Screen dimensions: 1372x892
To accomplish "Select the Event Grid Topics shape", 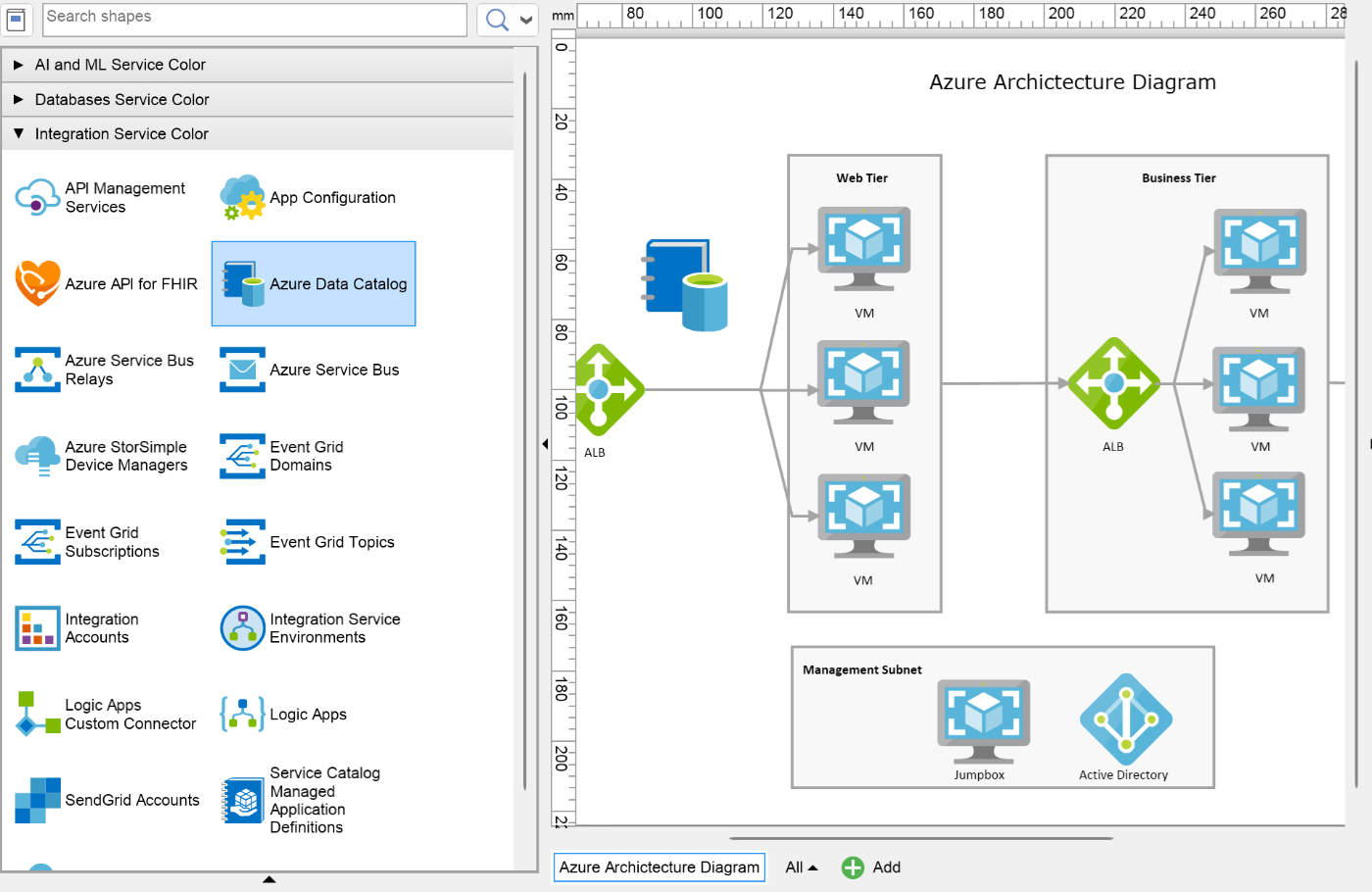I will pyautogui.click(x=308, y=542).
